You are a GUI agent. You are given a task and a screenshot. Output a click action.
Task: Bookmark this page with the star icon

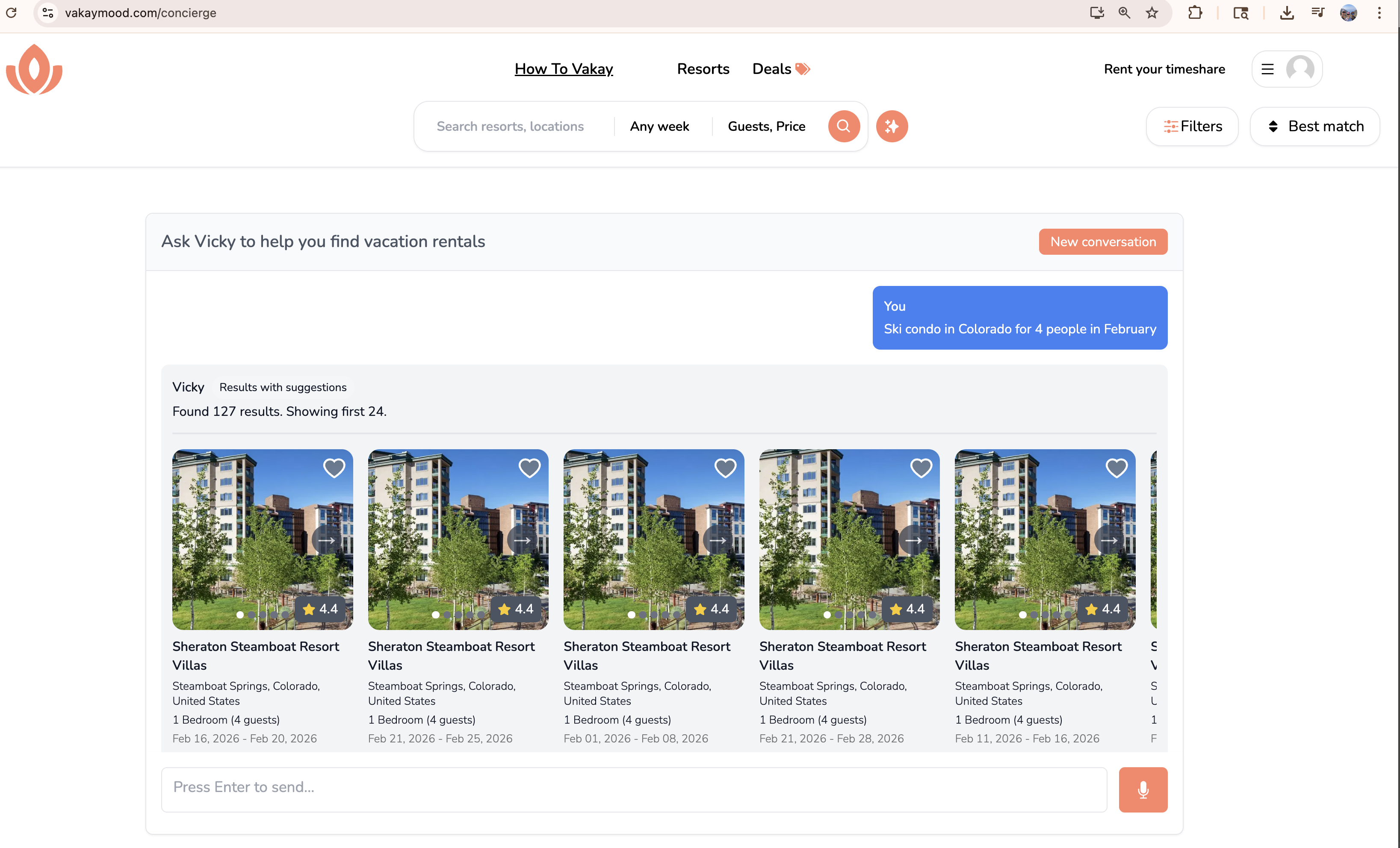click(x=1152, y=13)
